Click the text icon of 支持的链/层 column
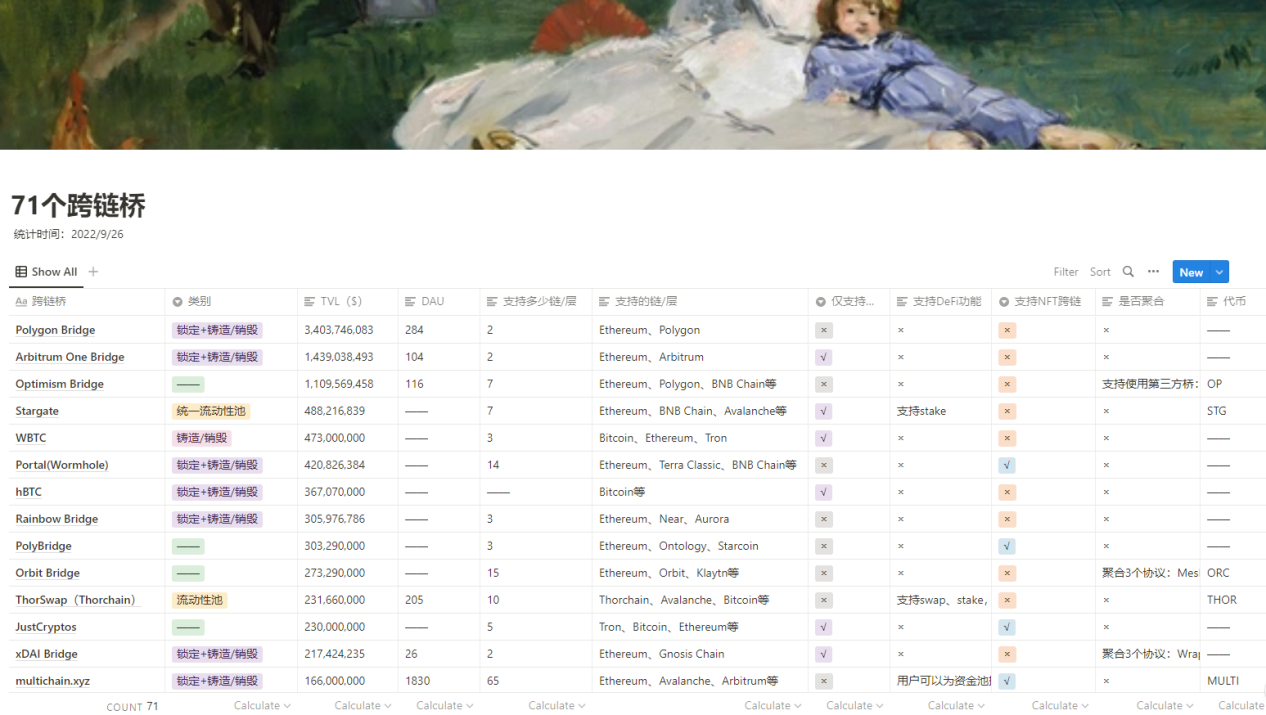The image size is (1266, 715). click(x=604, y=301)
